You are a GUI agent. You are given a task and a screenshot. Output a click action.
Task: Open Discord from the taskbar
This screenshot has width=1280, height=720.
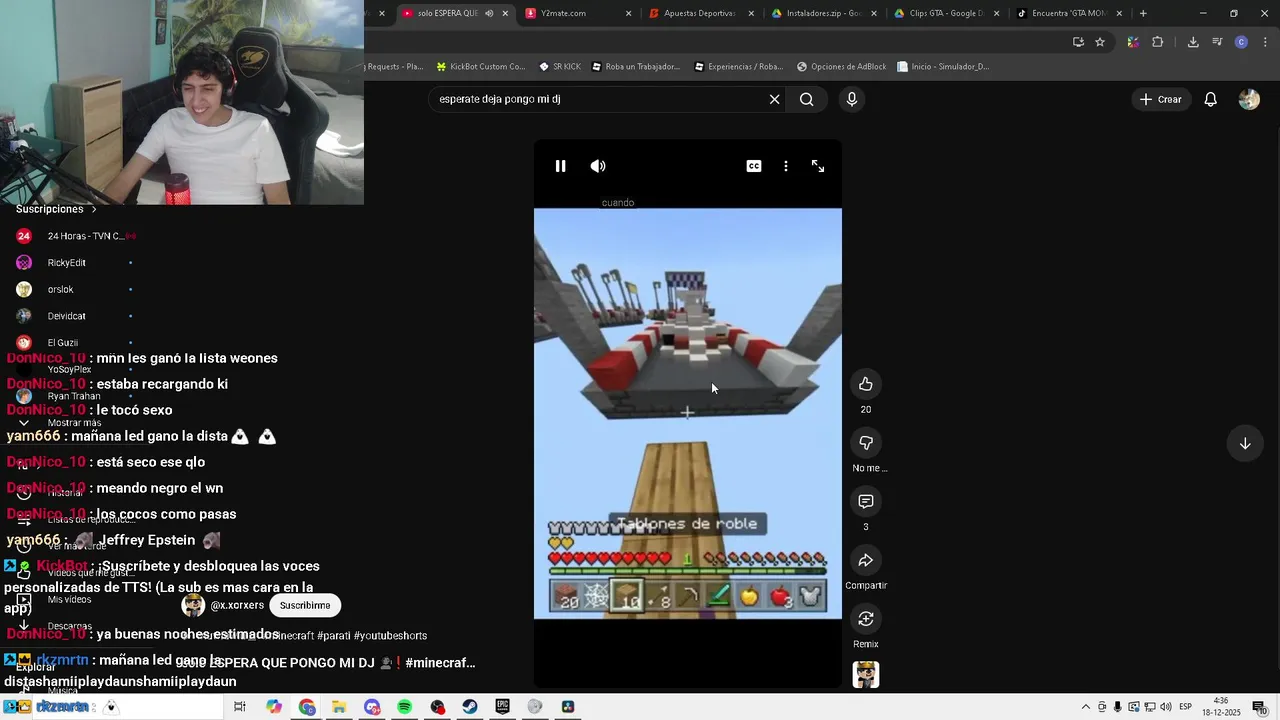(x=372, y=707)
